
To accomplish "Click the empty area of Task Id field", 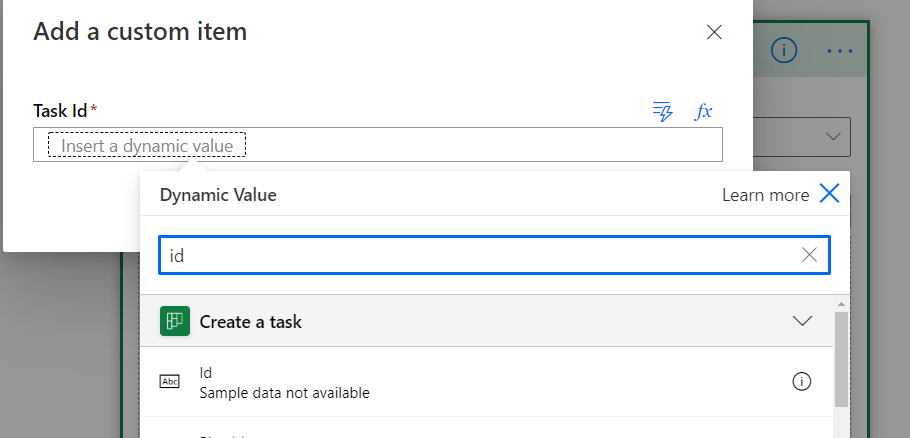I will (480, 145).
